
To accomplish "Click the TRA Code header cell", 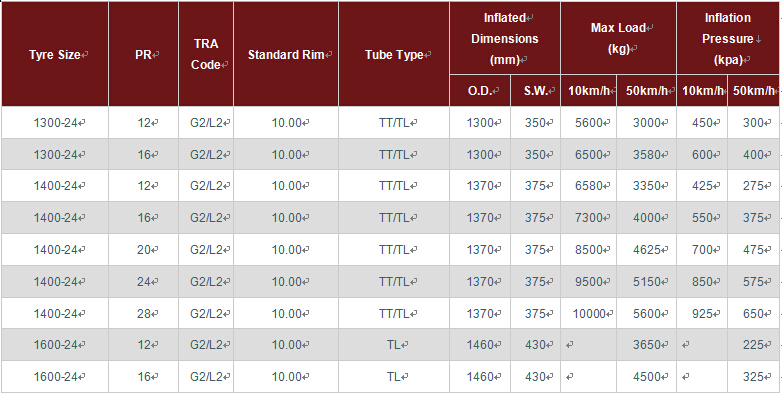I will pos(206,54).
